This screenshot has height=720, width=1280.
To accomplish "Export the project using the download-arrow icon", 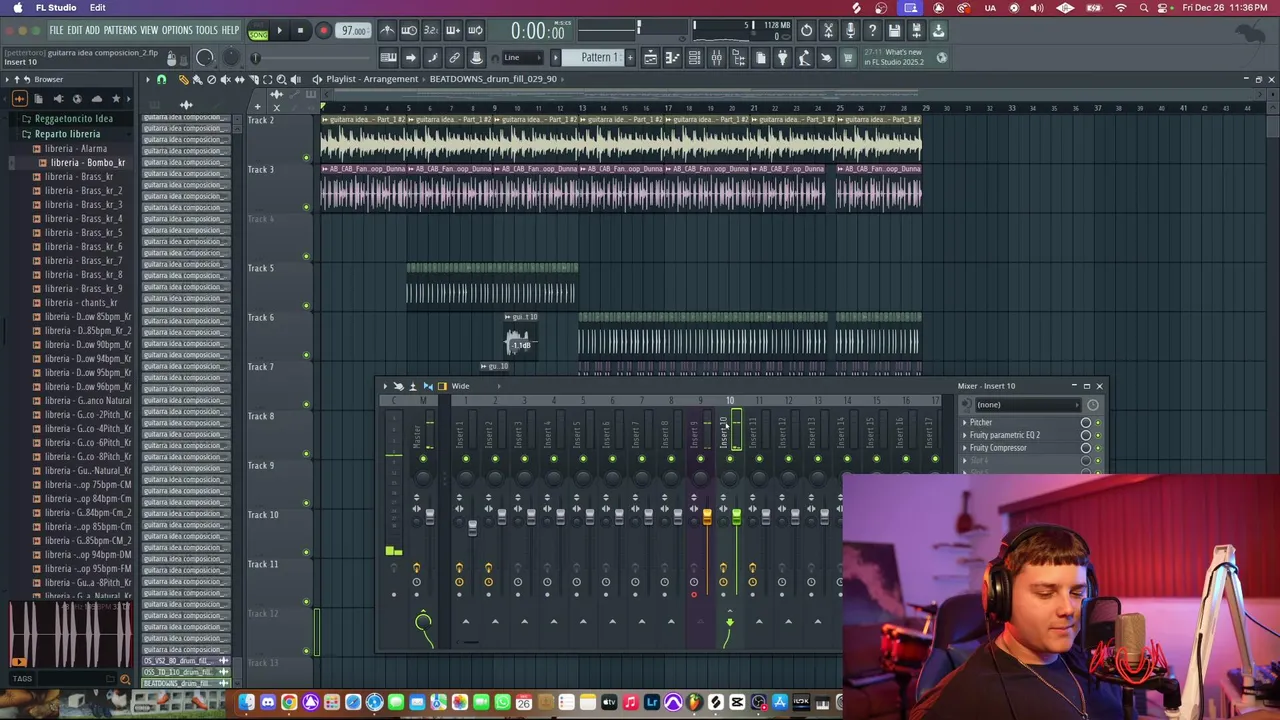I will tap(939, 30).
